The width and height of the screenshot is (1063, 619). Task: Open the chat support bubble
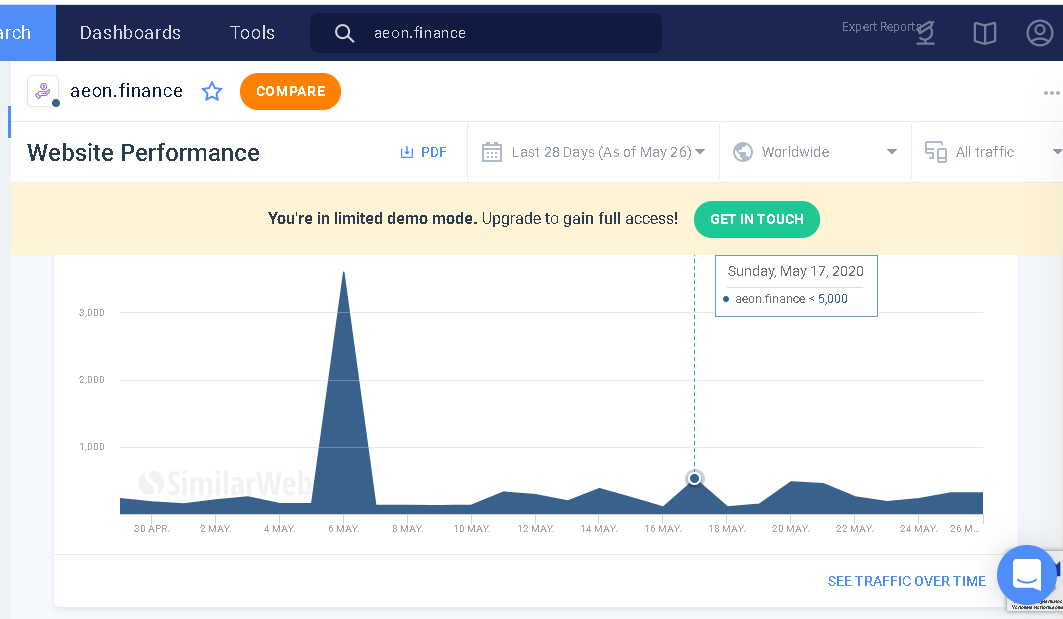[x=1026, y=576]
